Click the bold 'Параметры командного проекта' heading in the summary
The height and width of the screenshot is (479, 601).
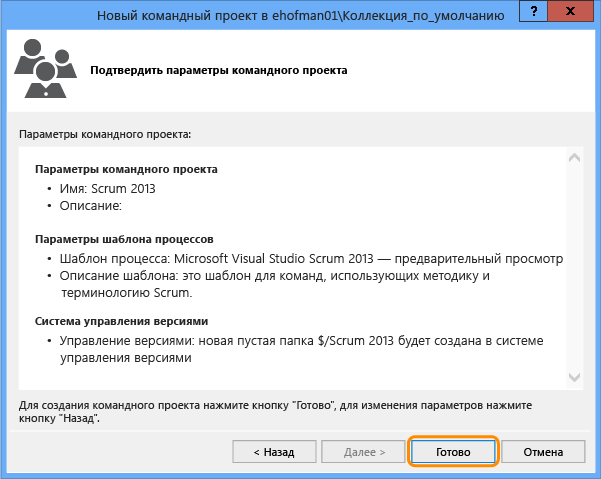(x=126, y=169)
